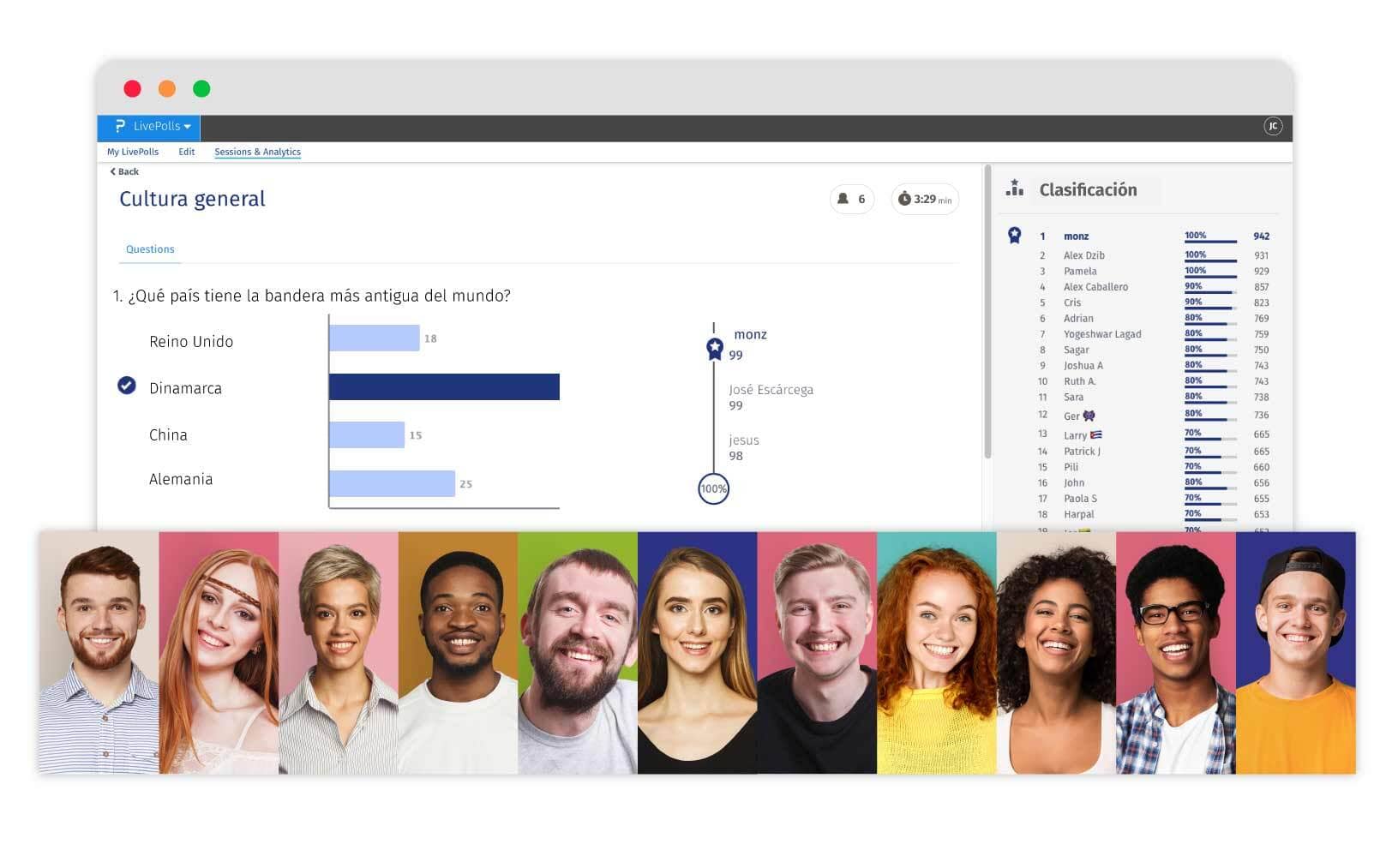Click the photo of the man in backwards cap
The image size is (1392, 868).
point(1296,653)
